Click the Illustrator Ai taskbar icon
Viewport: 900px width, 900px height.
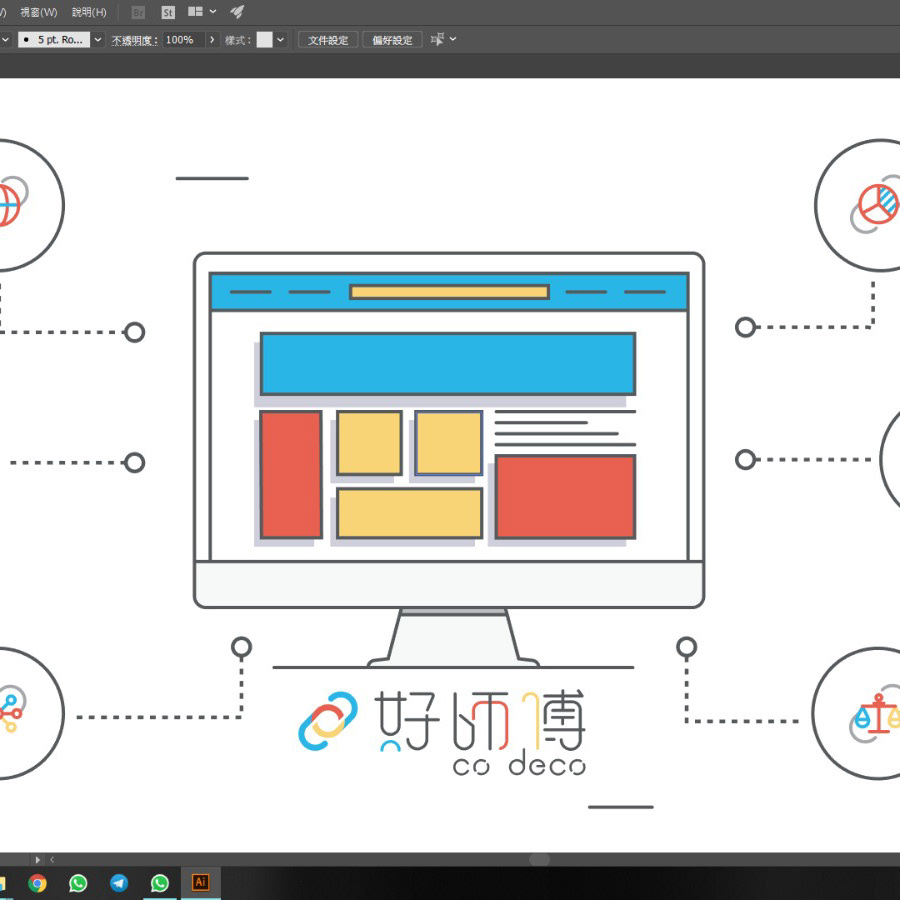pos(200,883)
